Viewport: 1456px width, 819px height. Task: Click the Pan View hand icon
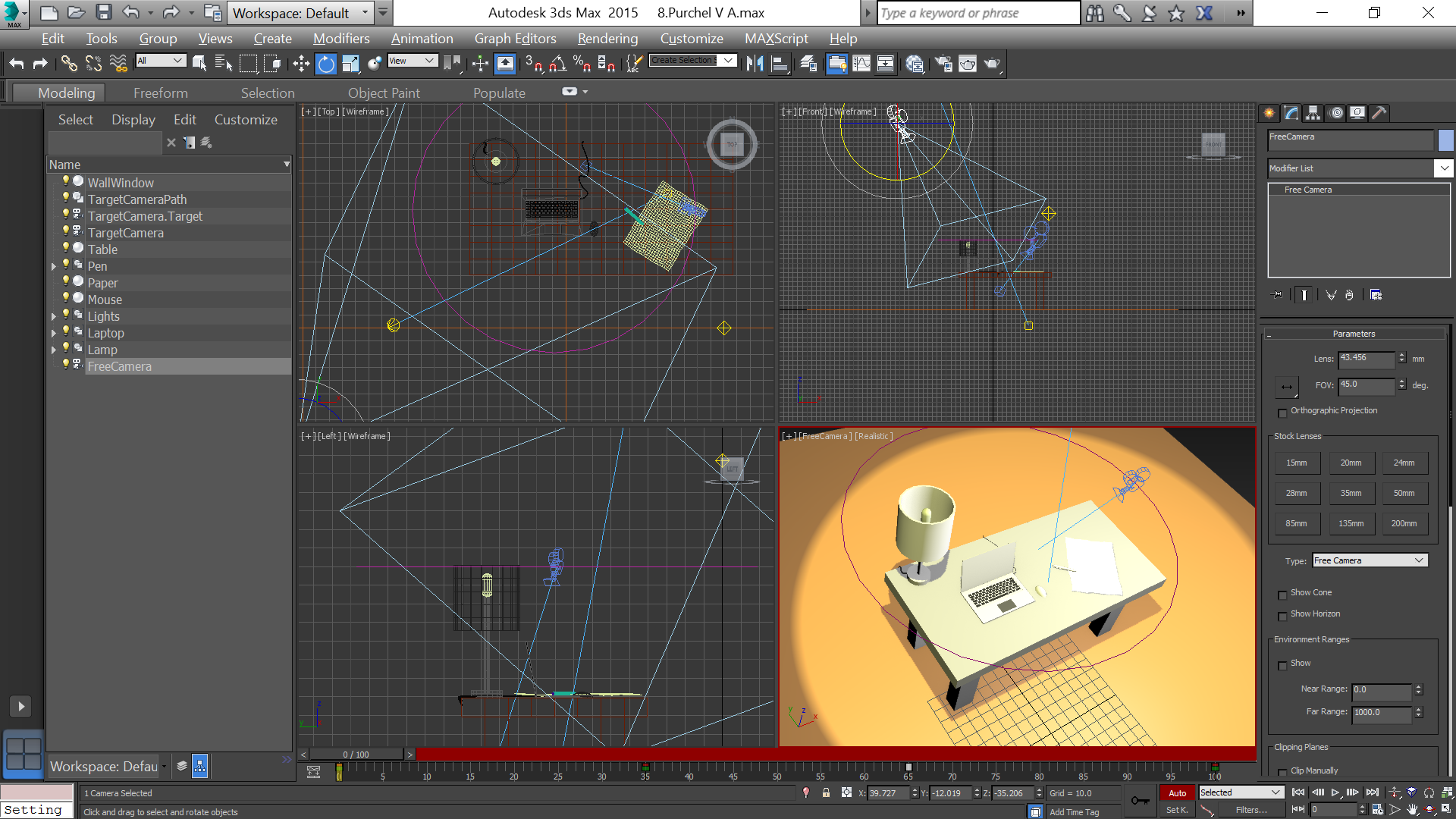pyautogui.click(x=1412, y=810)
